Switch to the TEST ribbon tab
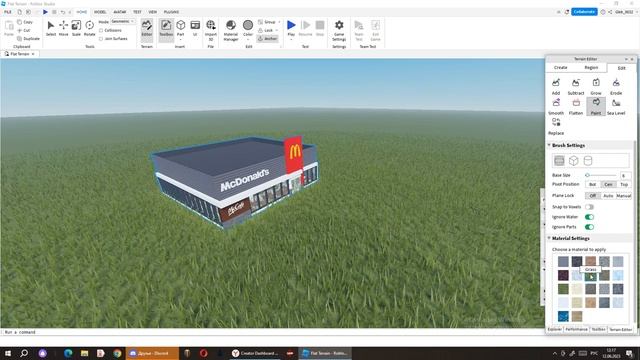Screen dimensions: 640x360 click(137, 12)
